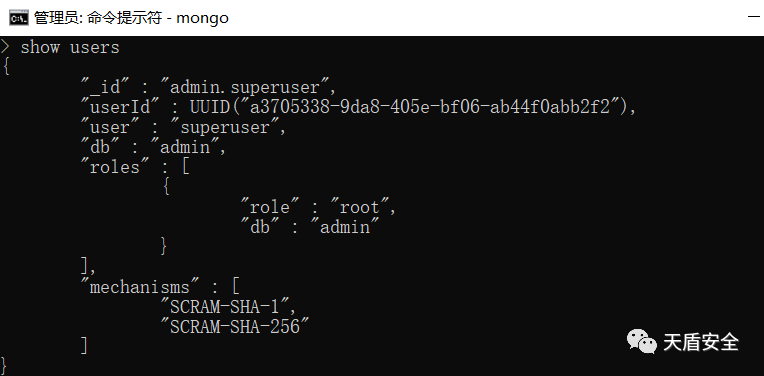Click the "SCRAM-SHA-256" mechanism entry
Screen dimensions: 764x376
click(235, 326)
